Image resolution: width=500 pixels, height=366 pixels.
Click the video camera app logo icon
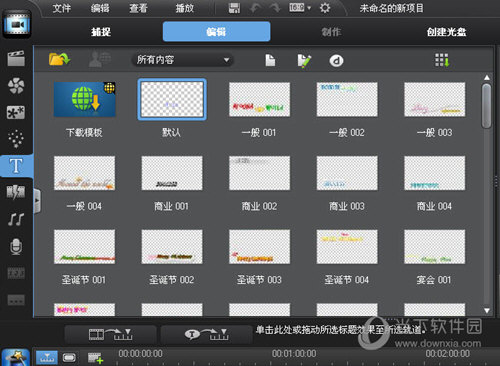click(x=17, y=24)
